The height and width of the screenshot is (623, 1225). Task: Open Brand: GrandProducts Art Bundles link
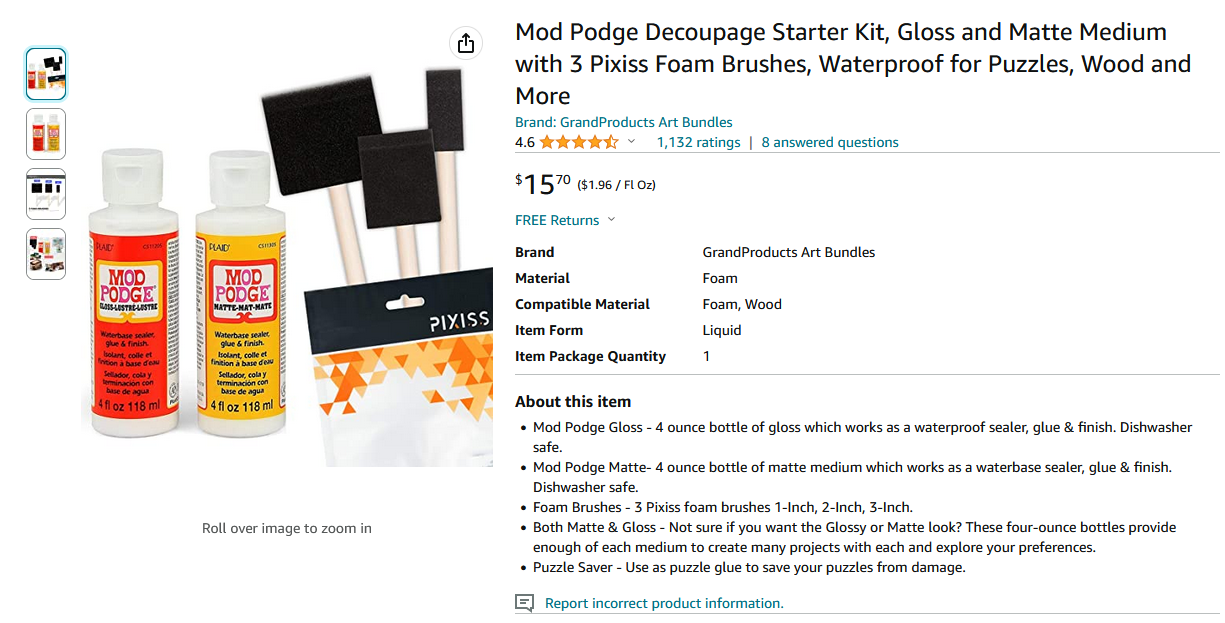(x=623, y=122)
